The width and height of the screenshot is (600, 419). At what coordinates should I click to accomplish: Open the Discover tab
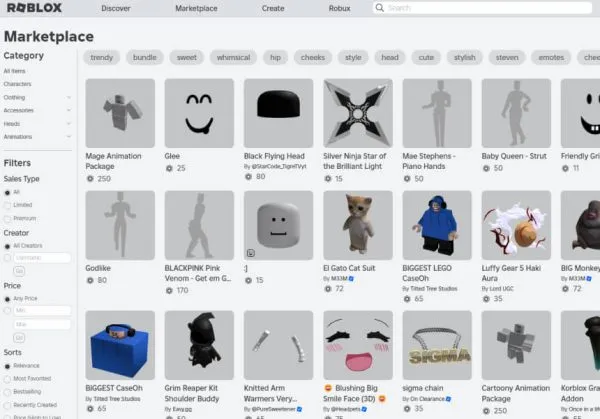tap(116, 8)
